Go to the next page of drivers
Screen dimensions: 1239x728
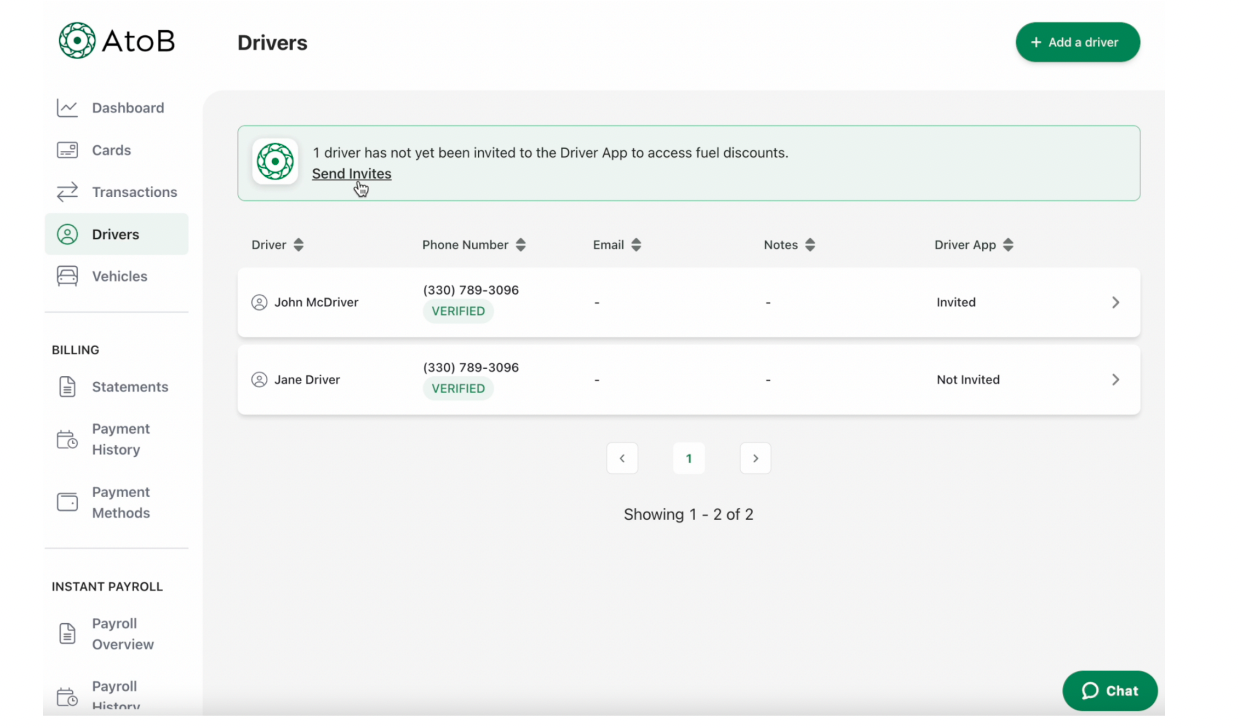[755, 457]
